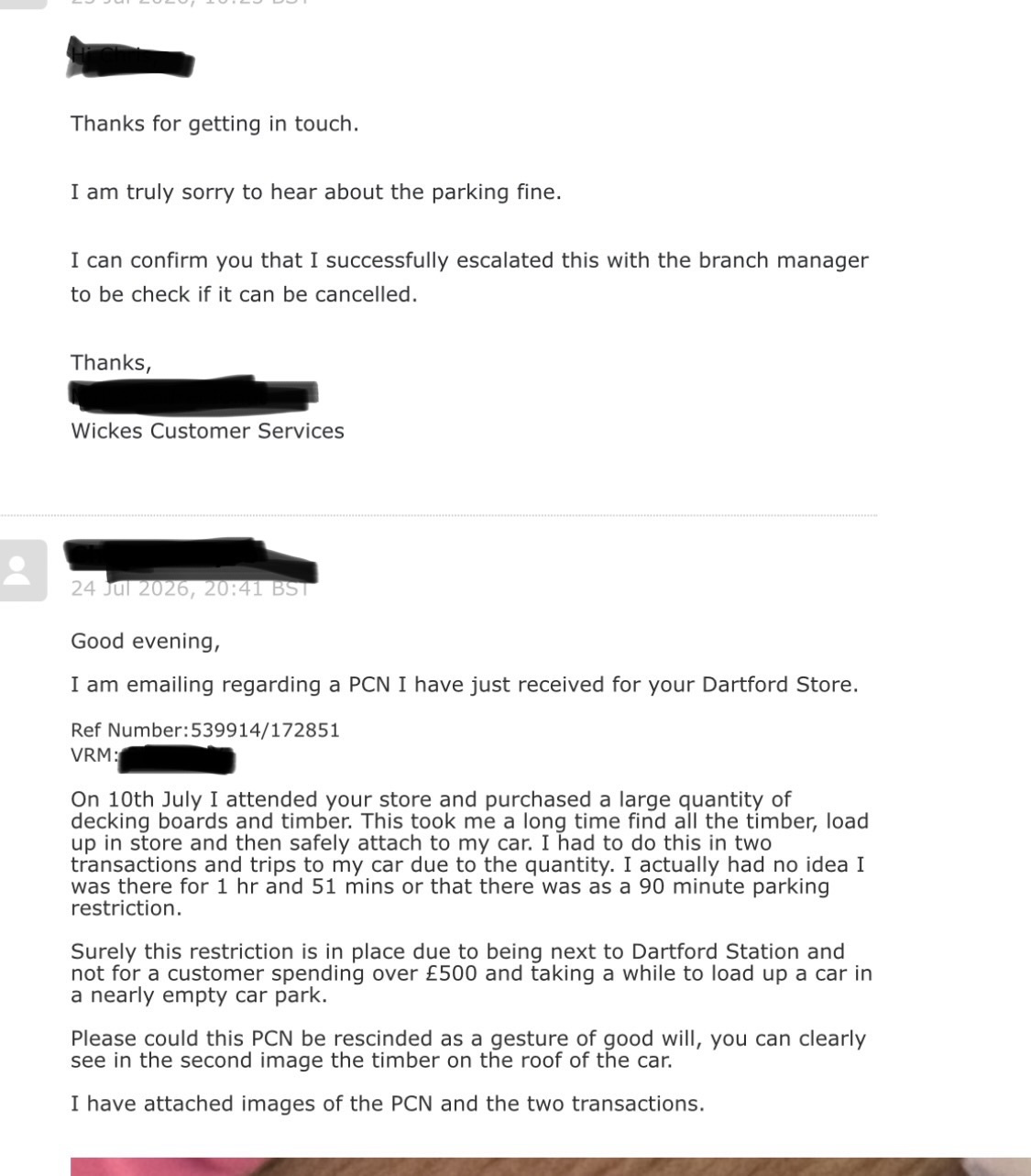Click the Wickes Customer Services signature

pos(207,431)
